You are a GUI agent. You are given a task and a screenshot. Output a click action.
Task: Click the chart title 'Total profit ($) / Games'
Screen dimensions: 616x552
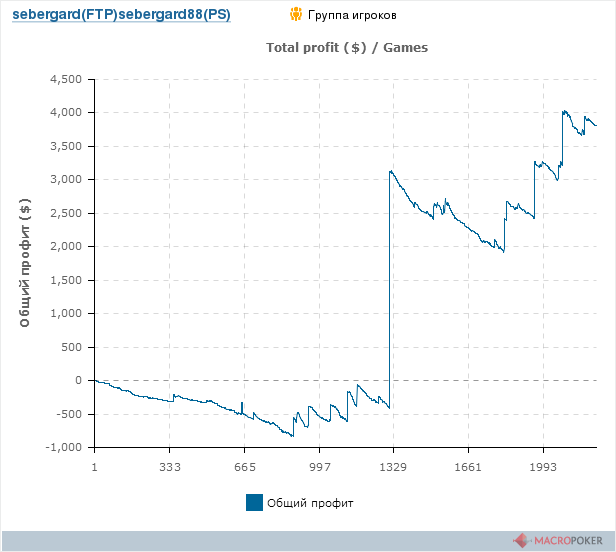tap(347, 48)
